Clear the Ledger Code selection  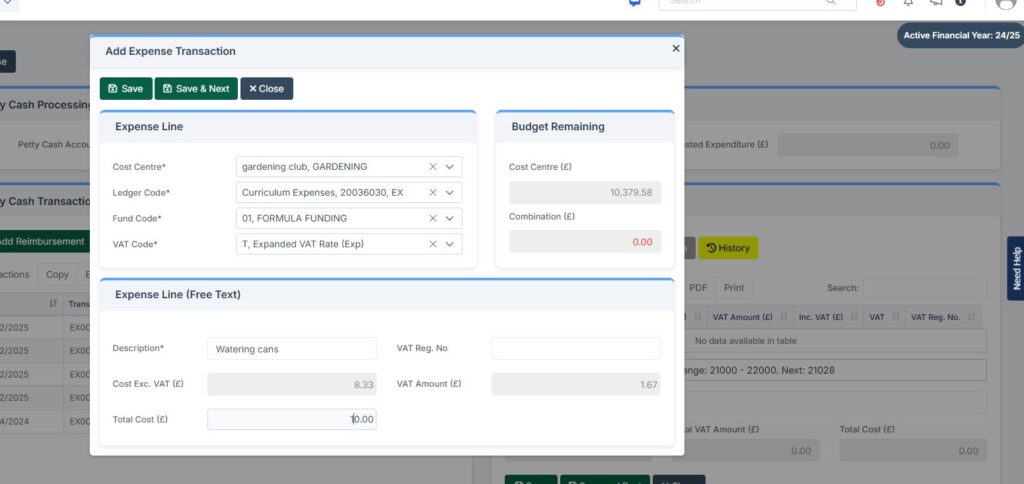(x=433, y=192)
